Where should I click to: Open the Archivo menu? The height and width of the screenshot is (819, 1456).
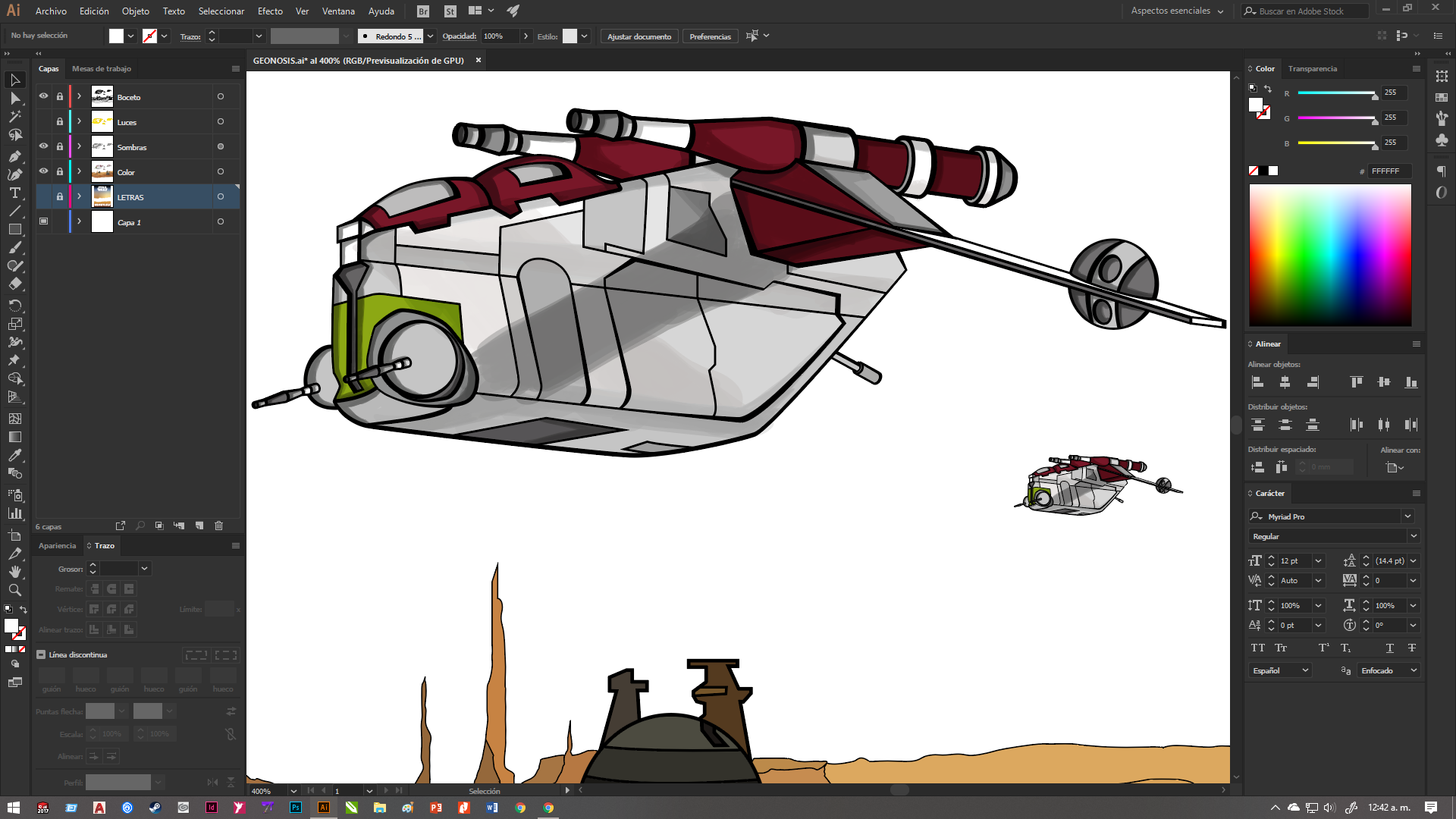(x=51, y=11)
